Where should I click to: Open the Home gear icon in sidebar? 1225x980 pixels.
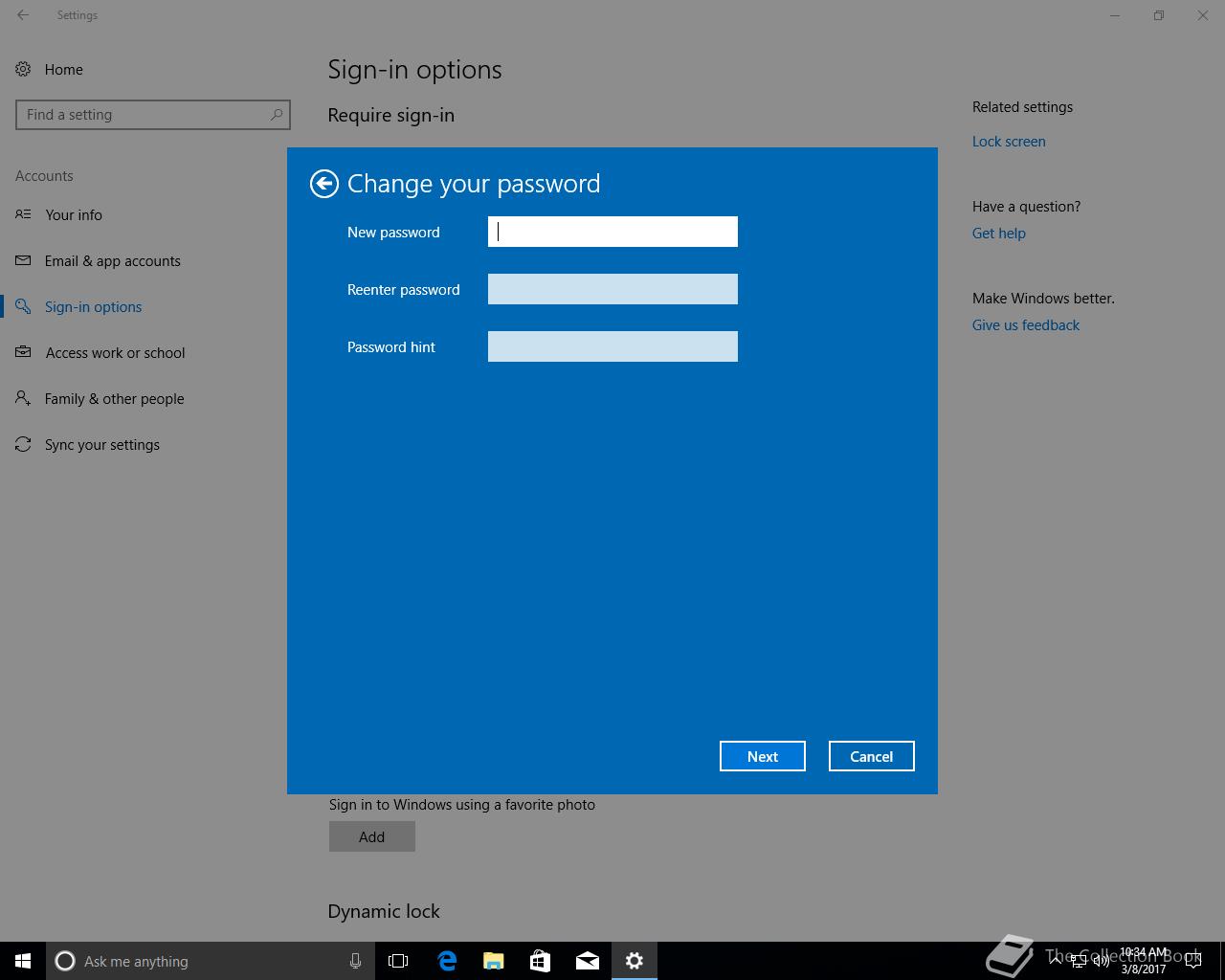pos(23,69)
